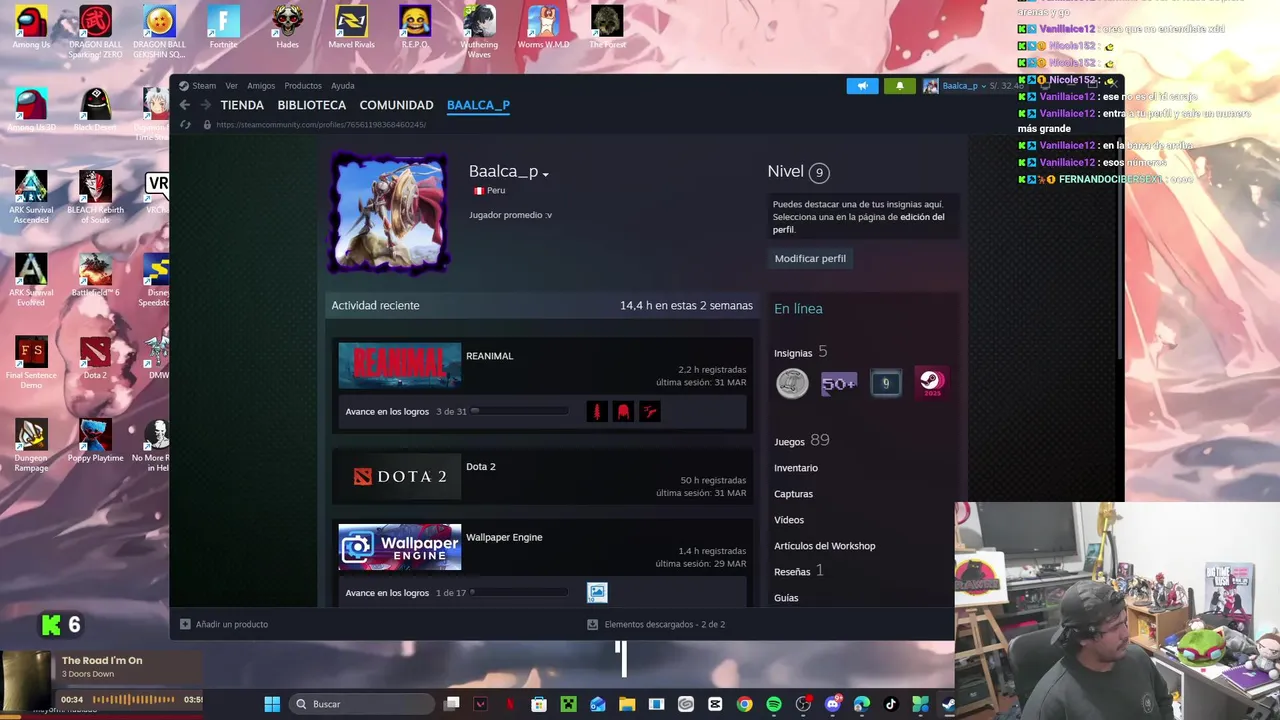The width and height of the screenshot is (1280, 720).
Task: Click the first REANIMAL achievement icon
Action: [597, 411]
